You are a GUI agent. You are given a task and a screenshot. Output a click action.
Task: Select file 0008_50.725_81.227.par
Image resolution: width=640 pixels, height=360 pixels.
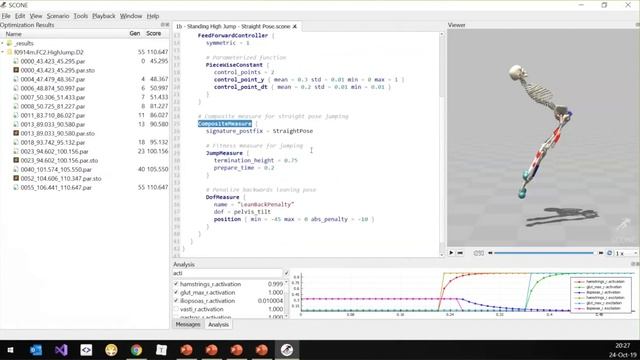click(x=53, y=106)
